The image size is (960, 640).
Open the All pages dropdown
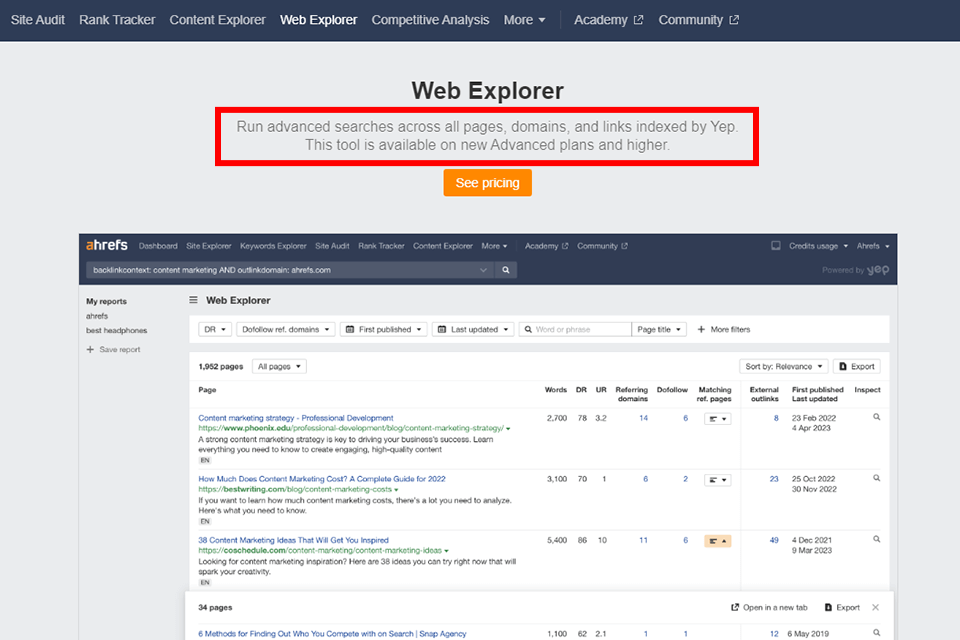(x=279, y=366)
